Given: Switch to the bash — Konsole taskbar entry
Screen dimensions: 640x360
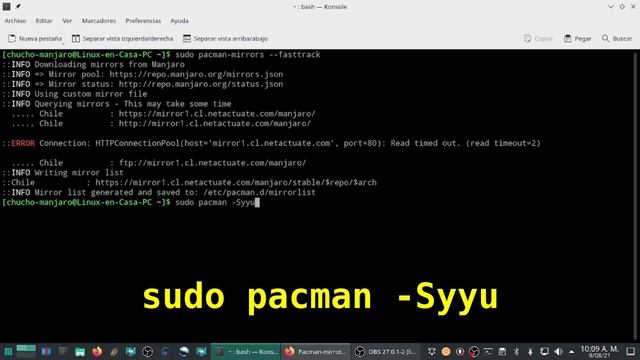Looking at the screenshot, I should 246,351.
